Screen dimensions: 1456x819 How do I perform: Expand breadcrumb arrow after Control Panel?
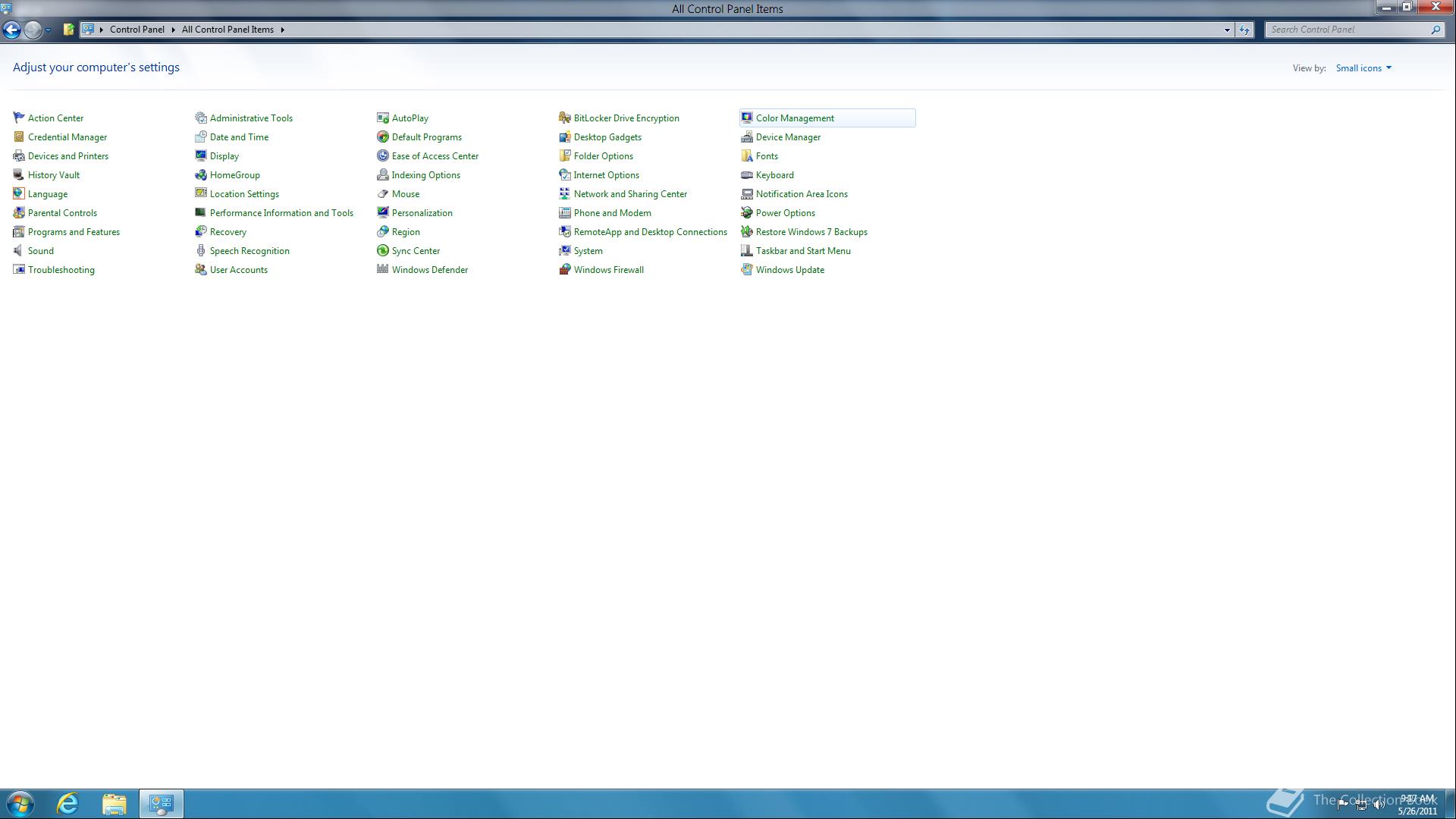pyautogui.click(x=173, y=30)
